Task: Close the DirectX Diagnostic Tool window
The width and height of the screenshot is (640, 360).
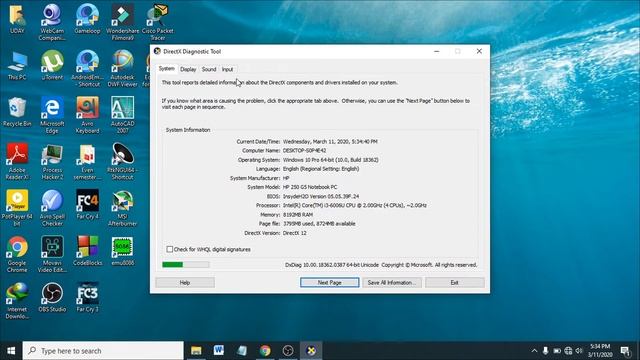Action: (479, 51)
